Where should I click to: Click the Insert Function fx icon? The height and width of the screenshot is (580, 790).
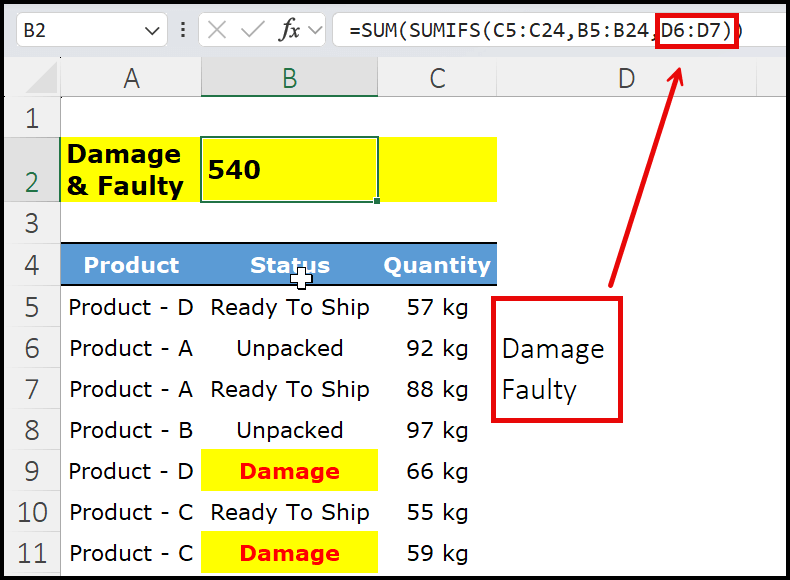(x=289, y=31)
